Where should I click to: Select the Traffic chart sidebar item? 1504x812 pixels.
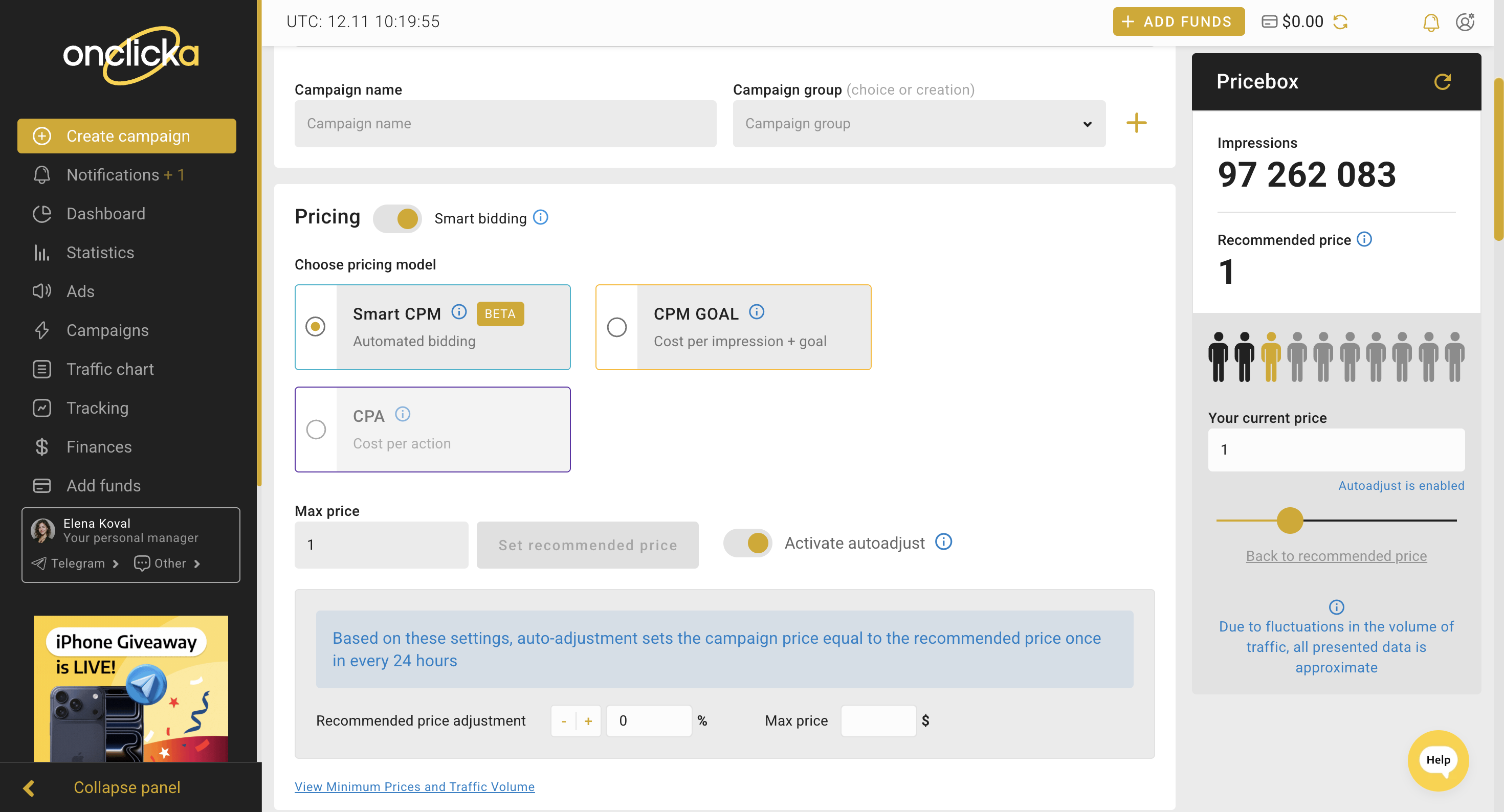click(x=110, y=369)
